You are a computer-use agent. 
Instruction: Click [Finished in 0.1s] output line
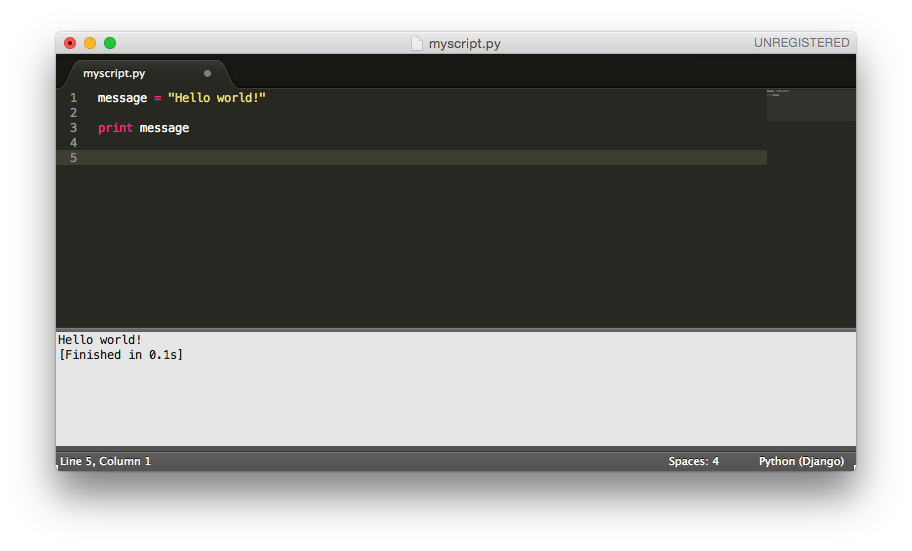[121, 355]
